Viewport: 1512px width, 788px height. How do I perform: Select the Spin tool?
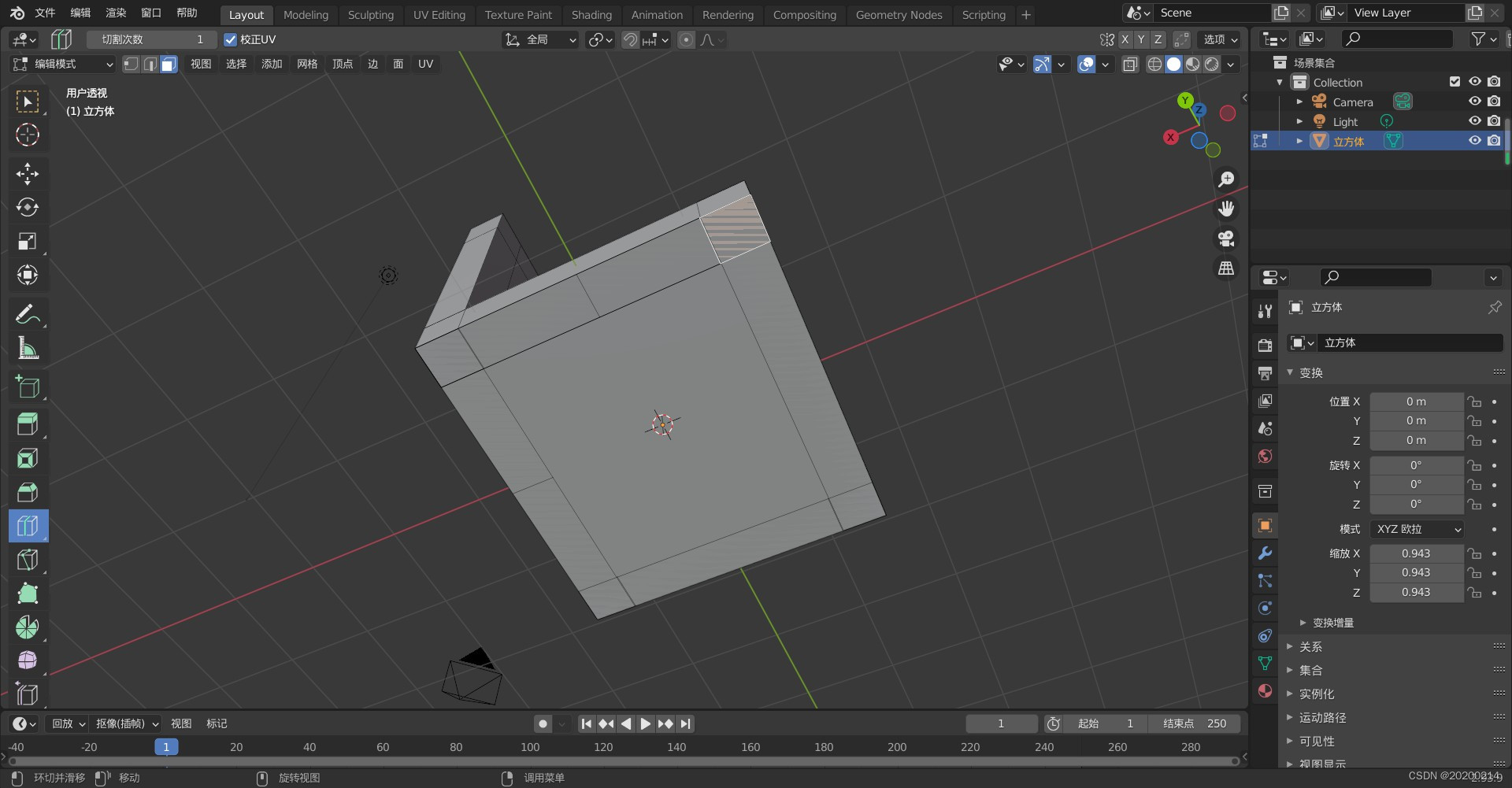28,627
